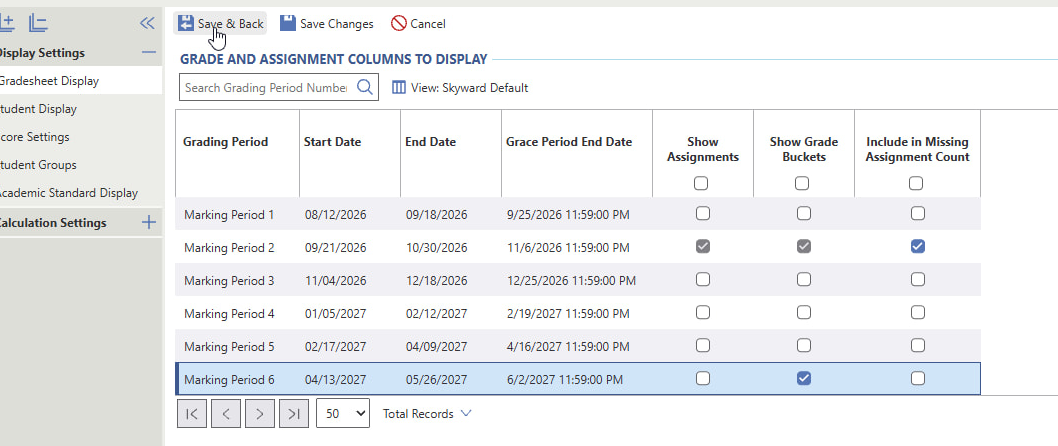1058x446 pixels.
Task: Check Show Grade Buckets for Marking Period 5
Action: tap(803, 345)
